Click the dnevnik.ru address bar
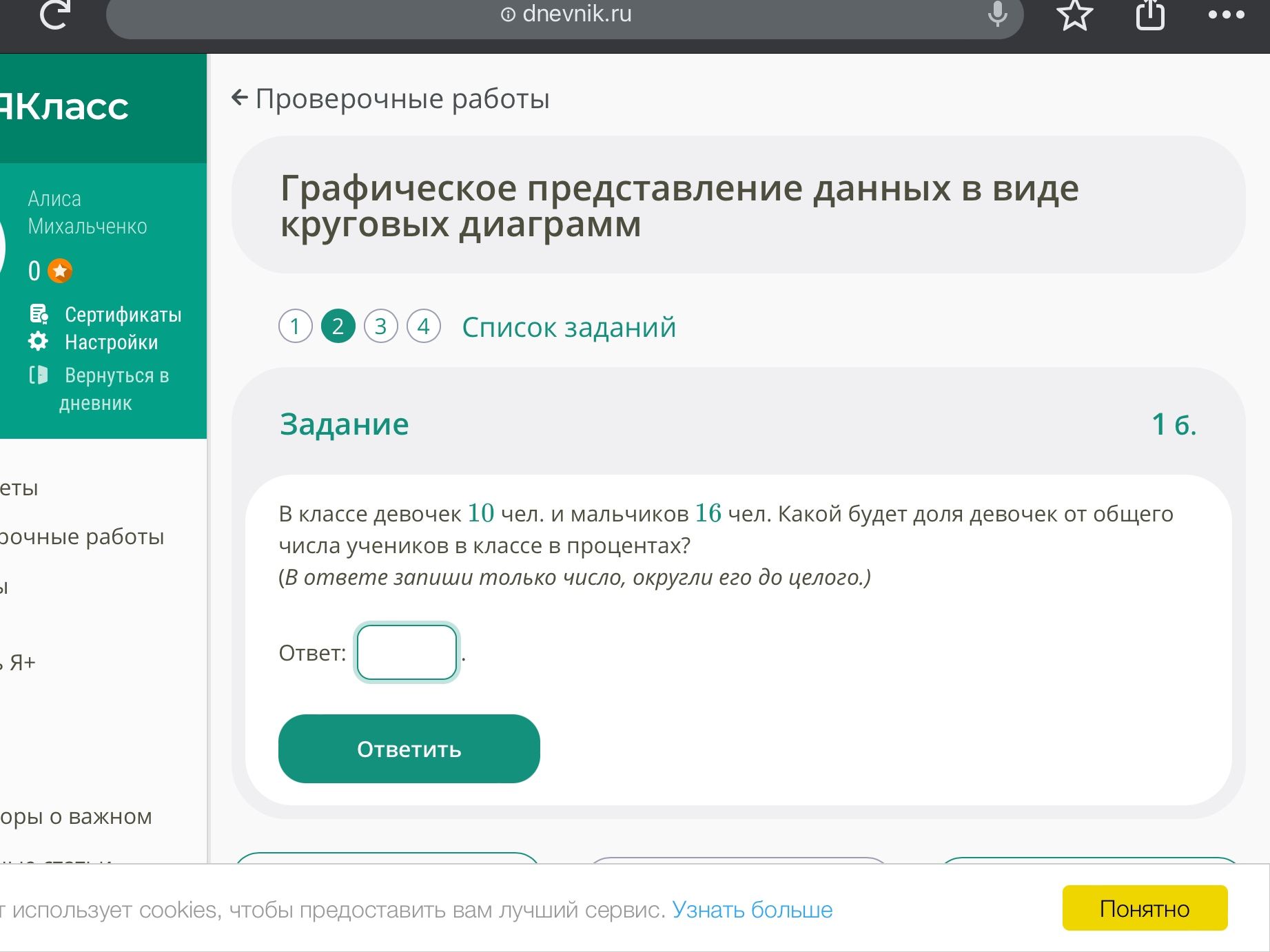 [x=564, y=14]
